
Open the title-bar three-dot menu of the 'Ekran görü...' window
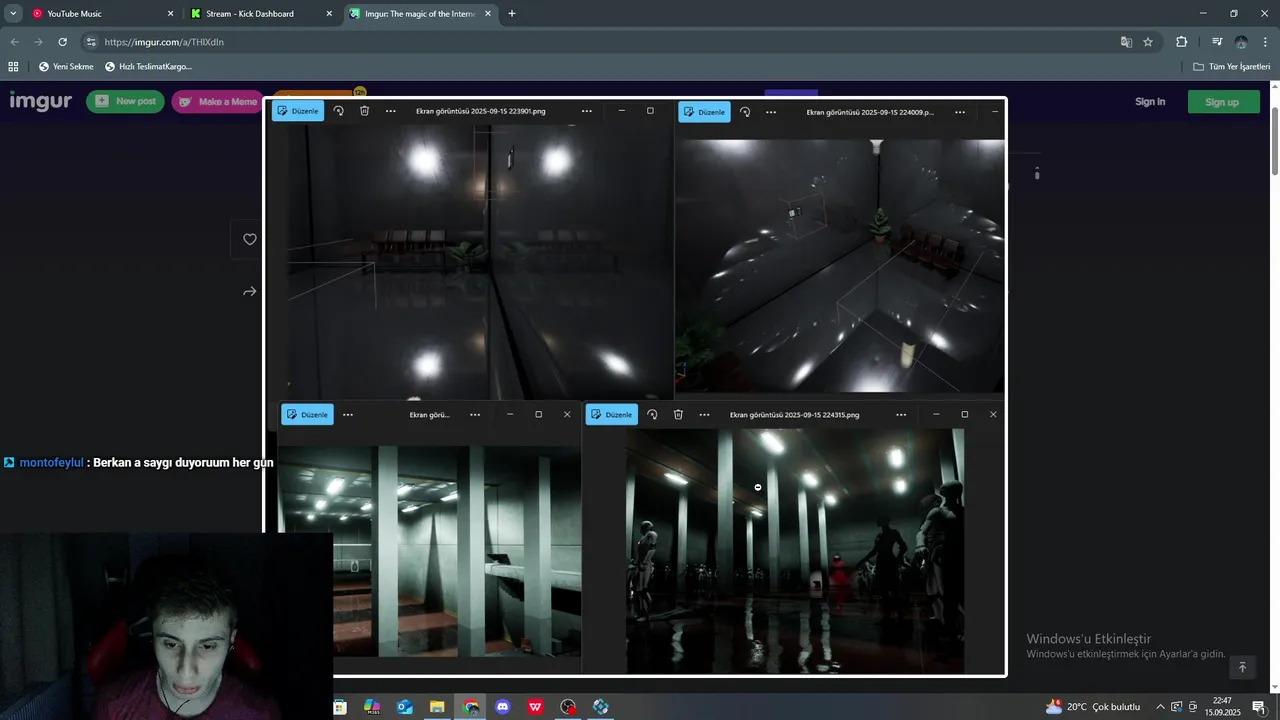click(x=475, y=415)
